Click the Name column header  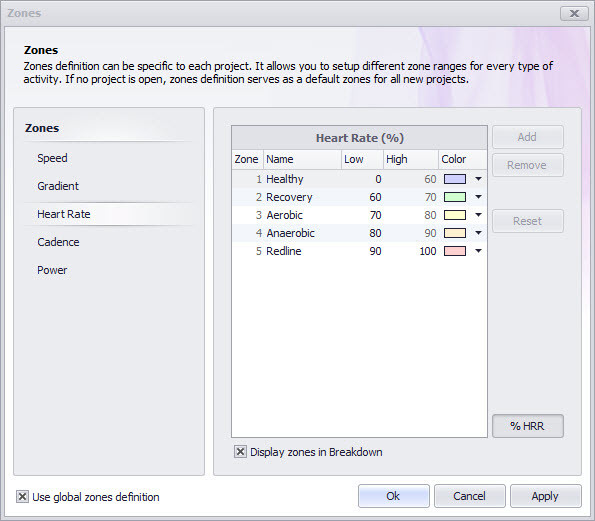(302, 159)
